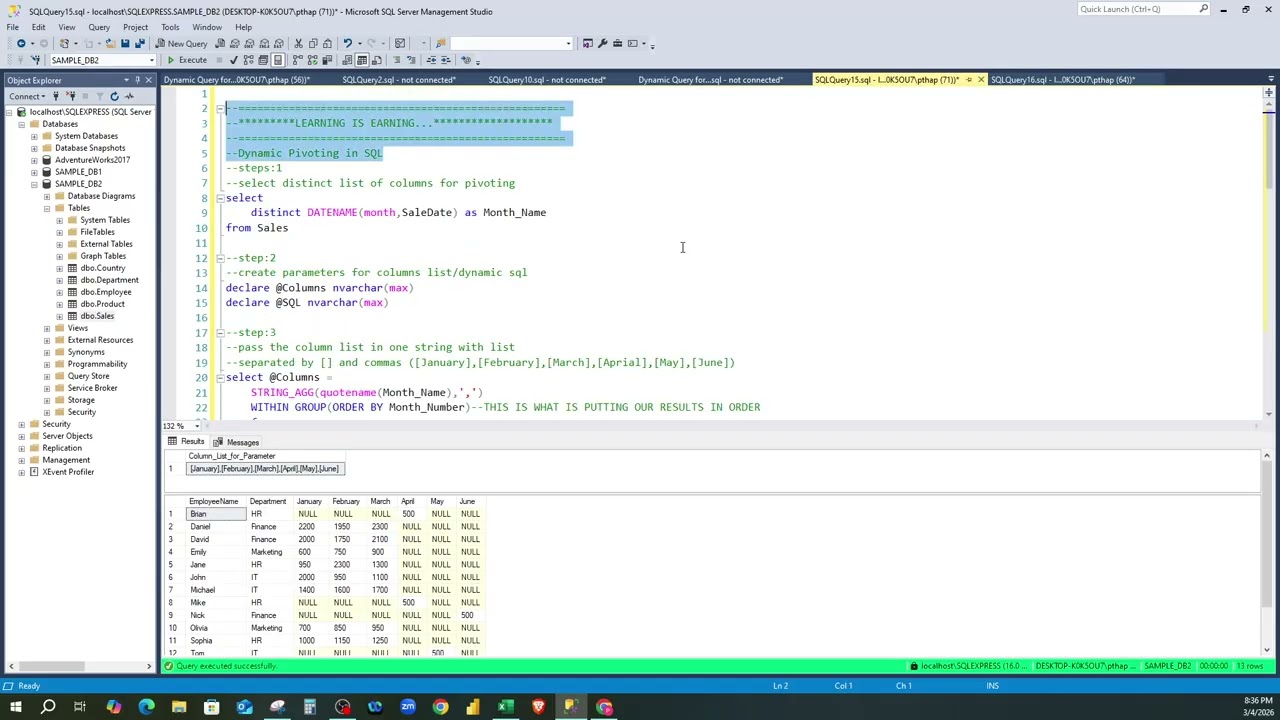Collapse the SAMPLE_DB2 database node
The width and height of the screenshot is (1280, 720).
coord(34,184)
